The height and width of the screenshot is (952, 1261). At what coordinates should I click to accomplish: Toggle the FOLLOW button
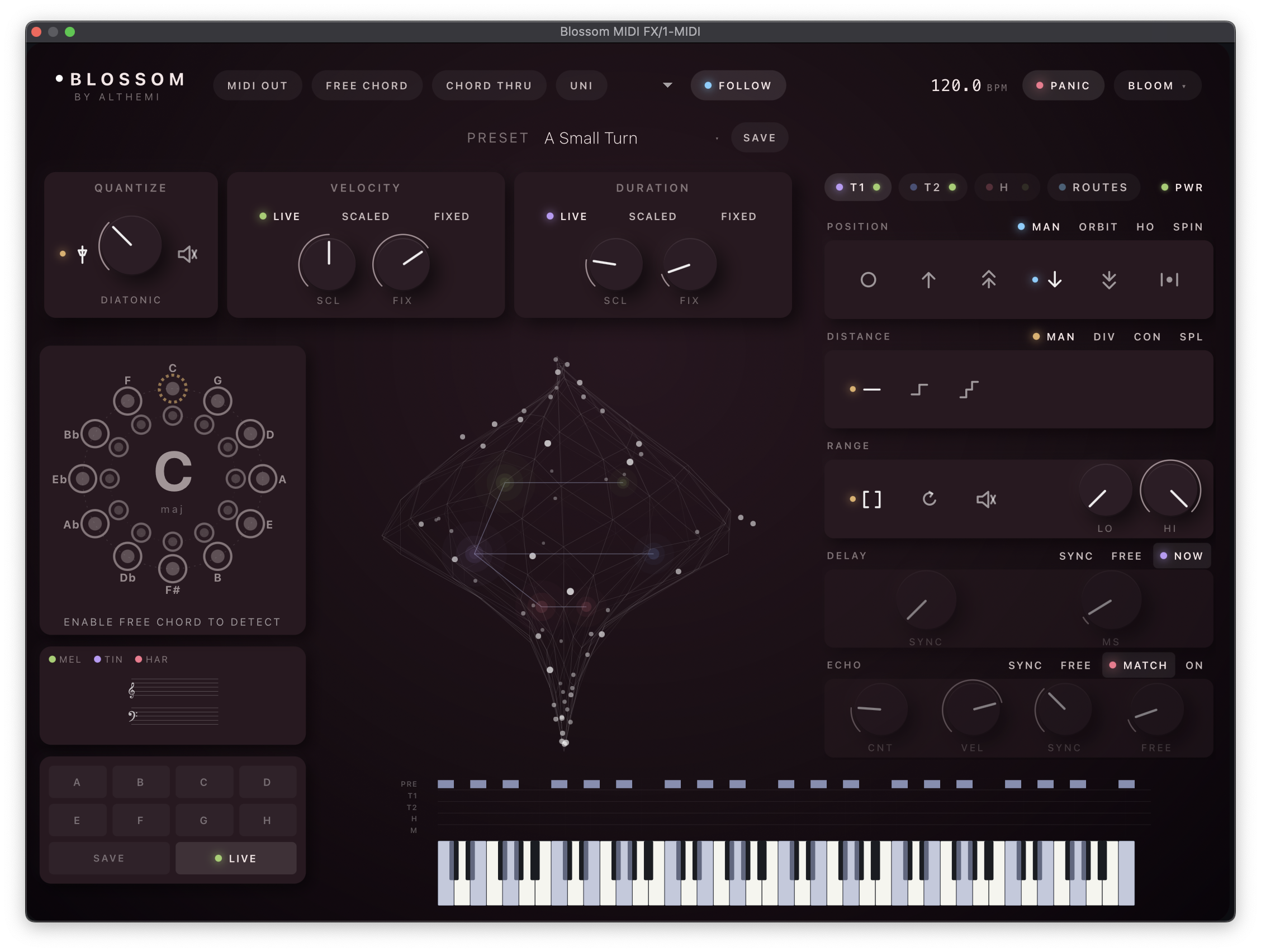[x=738, y=85]
